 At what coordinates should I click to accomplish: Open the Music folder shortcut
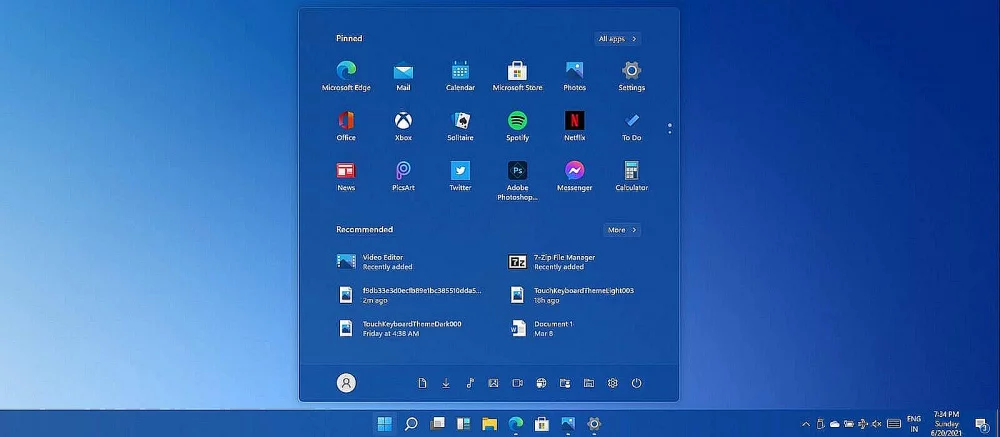470,383
